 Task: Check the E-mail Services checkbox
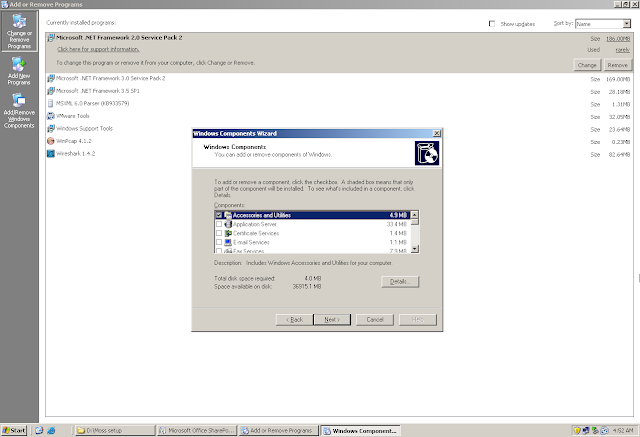pos(219,242)
